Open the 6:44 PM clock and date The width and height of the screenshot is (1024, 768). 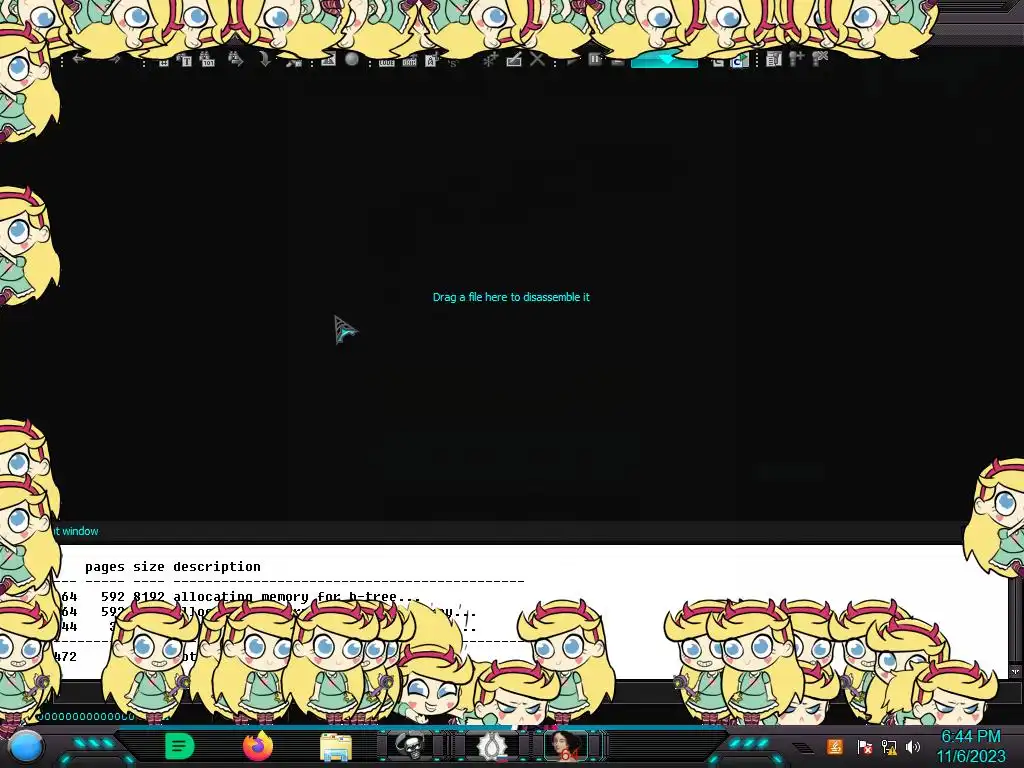click(x=971, y=746)
